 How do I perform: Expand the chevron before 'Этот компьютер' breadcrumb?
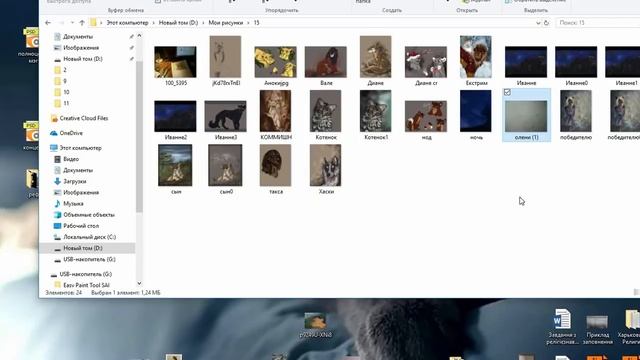pos(101,23)
